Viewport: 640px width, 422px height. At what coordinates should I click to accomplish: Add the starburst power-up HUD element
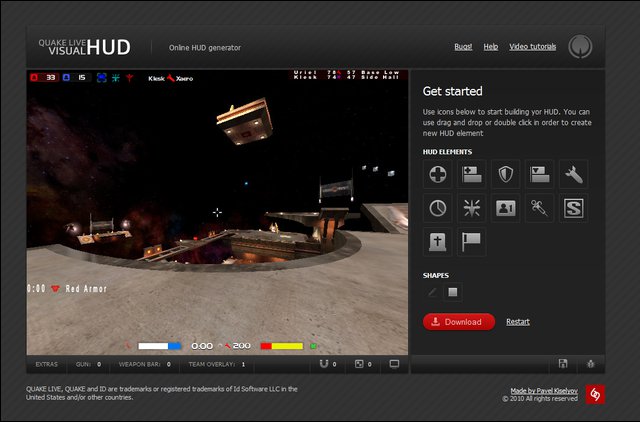tap(472, 208)
